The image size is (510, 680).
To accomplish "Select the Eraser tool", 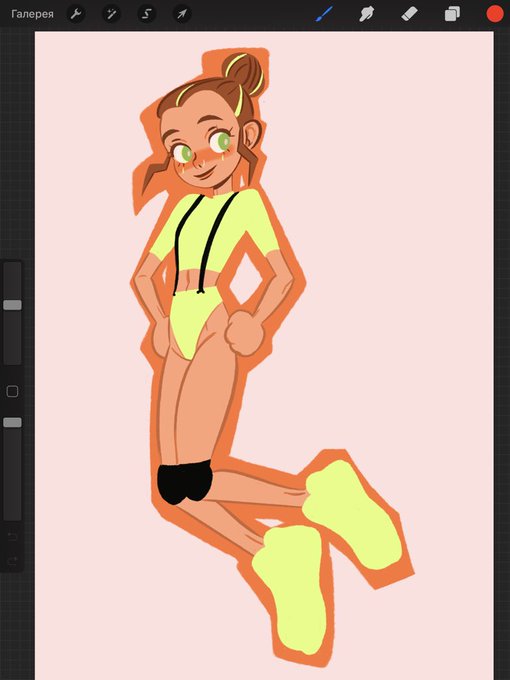I will [x=409, y=14].
